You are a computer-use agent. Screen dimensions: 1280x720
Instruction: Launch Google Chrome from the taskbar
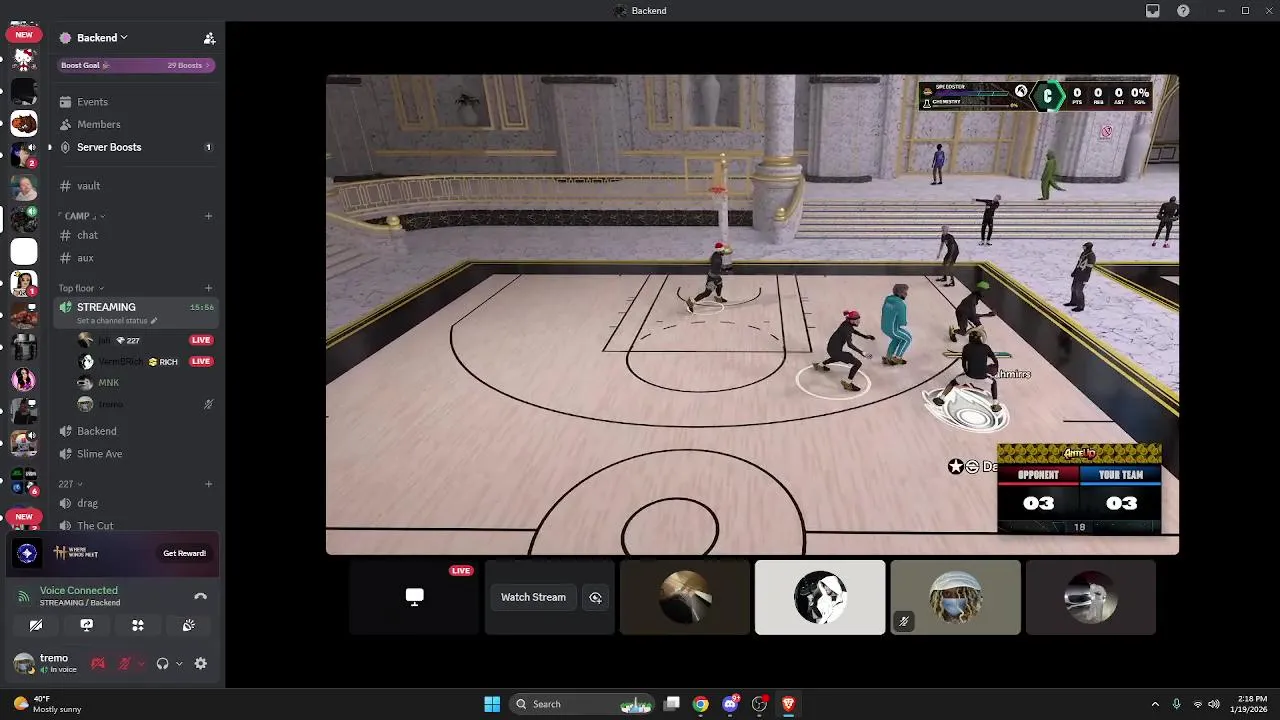701,704
